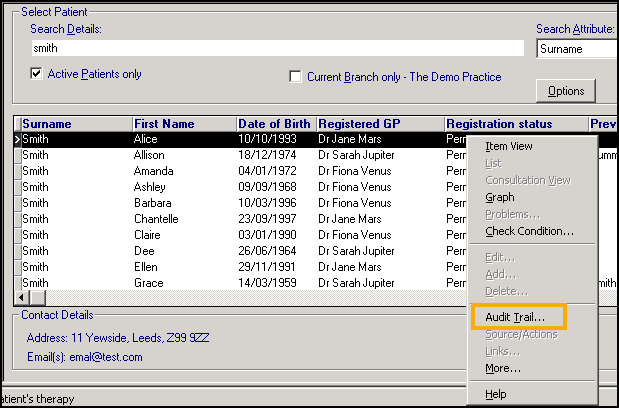Choose Item View in context menu
Image resolution: width=619 pixels, height=408 pixels.
(x=508, y=146)
